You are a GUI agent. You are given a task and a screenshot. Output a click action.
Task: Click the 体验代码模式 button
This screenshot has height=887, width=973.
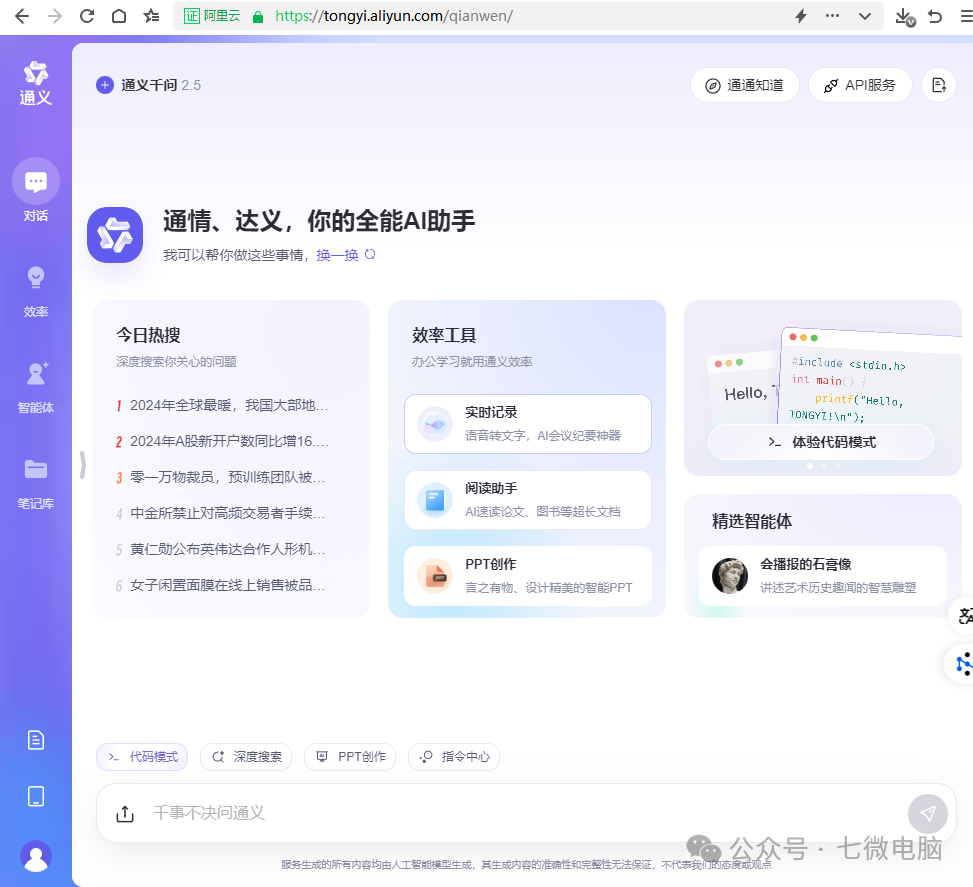[x=822, y=441]
